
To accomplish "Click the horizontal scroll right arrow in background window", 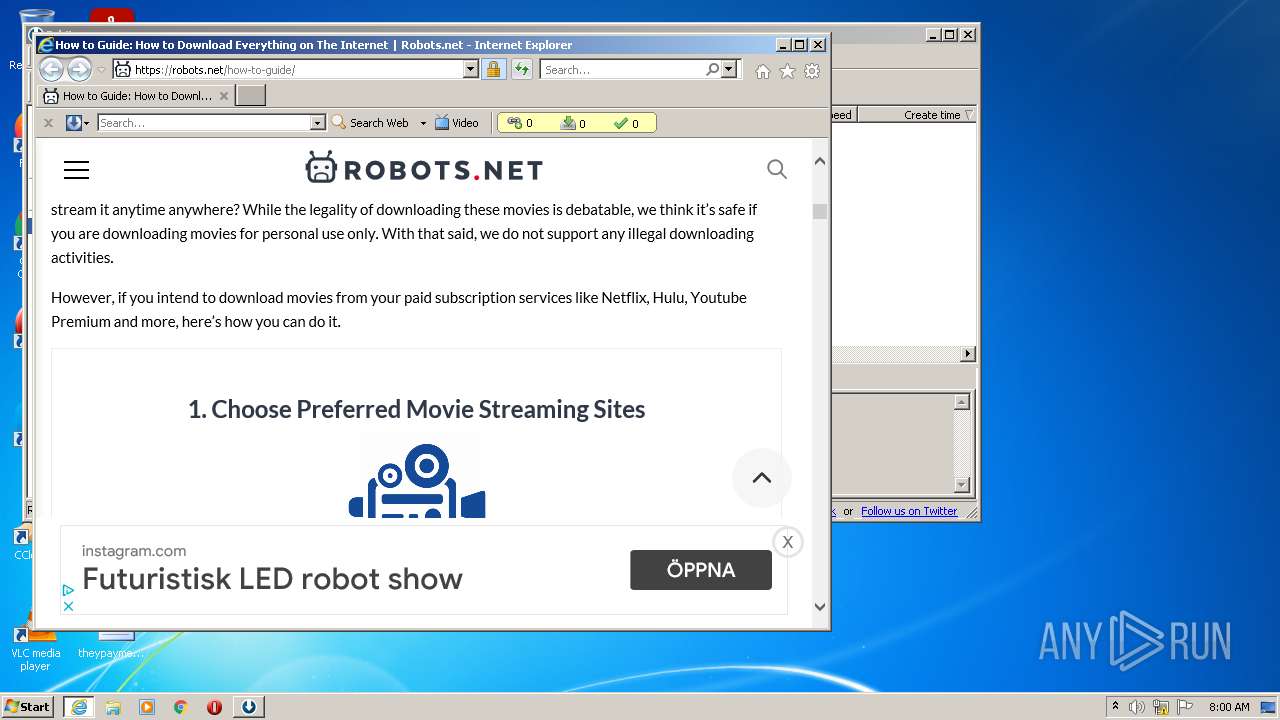I will point(967,354).
